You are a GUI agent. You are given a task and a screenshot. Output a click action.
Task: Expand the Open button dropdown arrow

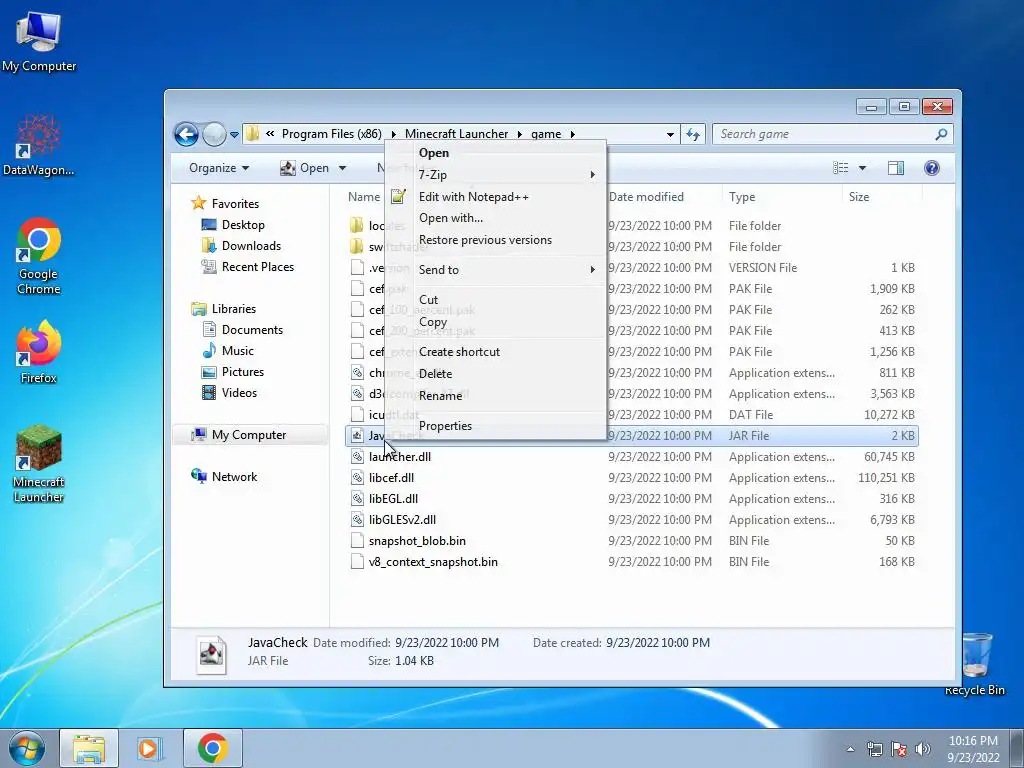point(342,168)
